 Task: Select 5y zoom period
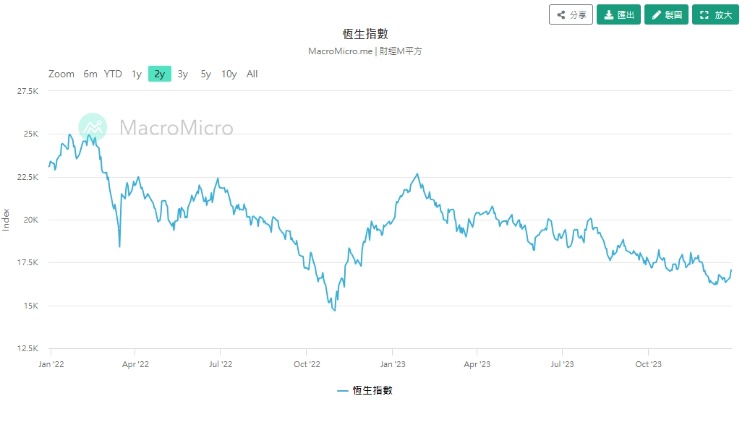pyautogui.click(x=205, y=74)
